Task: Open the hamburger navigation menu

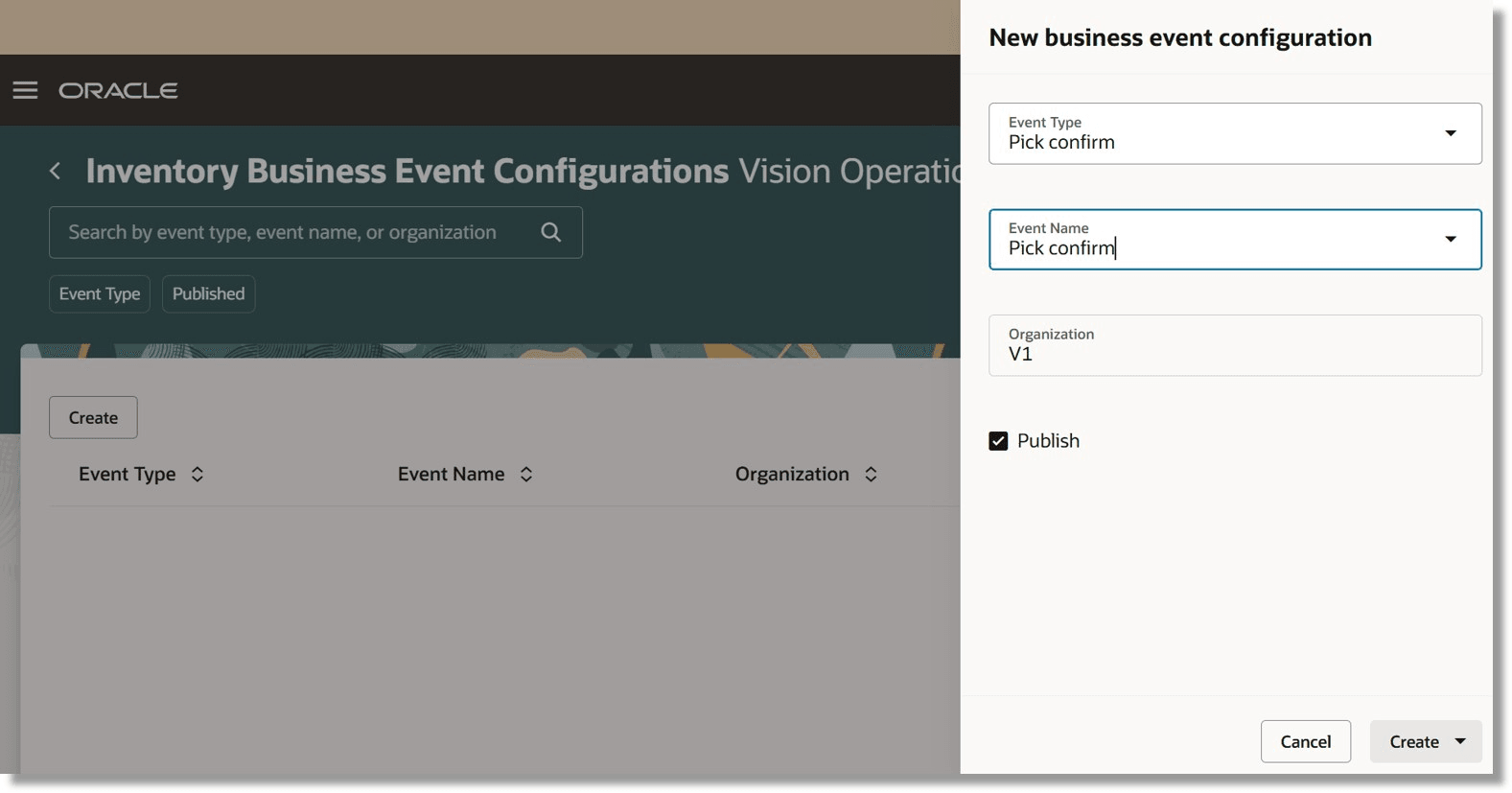Action: pos(25,90)
